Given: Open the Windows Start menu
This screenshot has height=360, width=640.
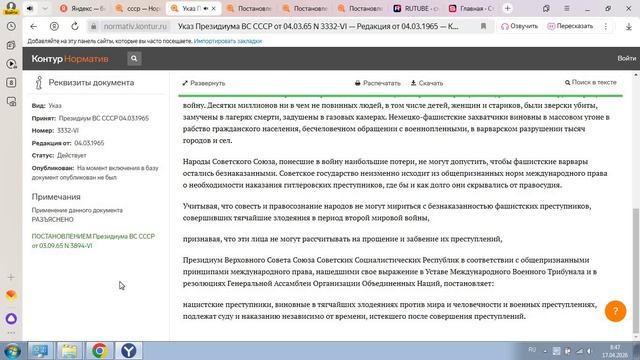Looking at the screenshot, I should pyautogui.click(x=12, y=351).
